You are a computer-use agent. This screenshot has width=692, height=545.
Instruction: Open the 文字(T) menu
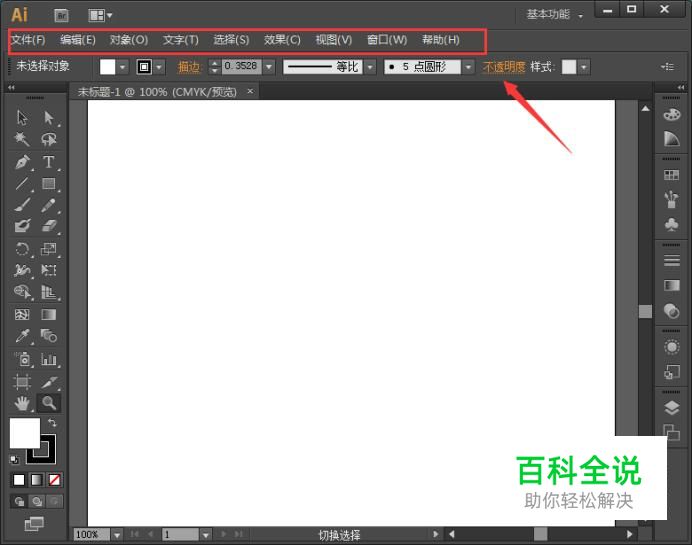click(181, 40)
